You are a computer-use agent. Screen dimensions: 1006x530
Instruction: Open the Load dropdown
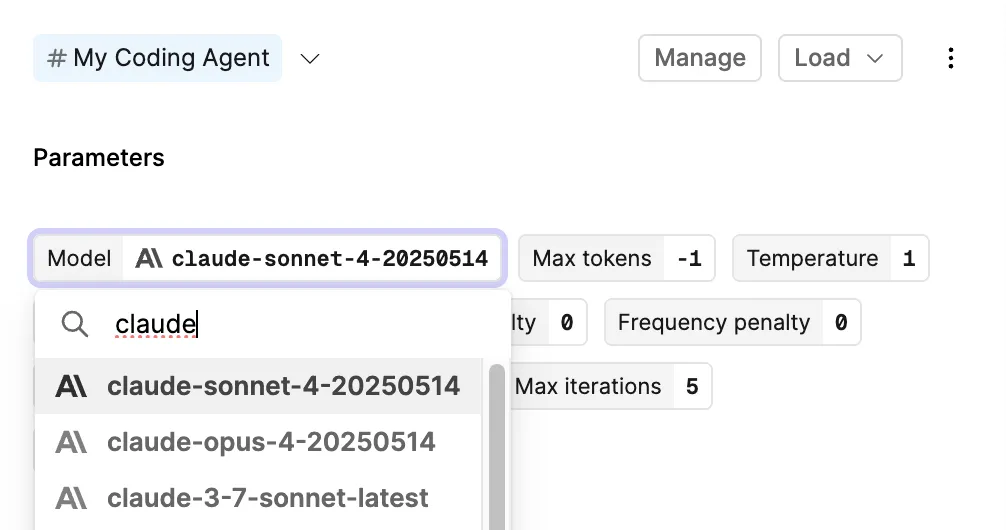pos(840,58)
